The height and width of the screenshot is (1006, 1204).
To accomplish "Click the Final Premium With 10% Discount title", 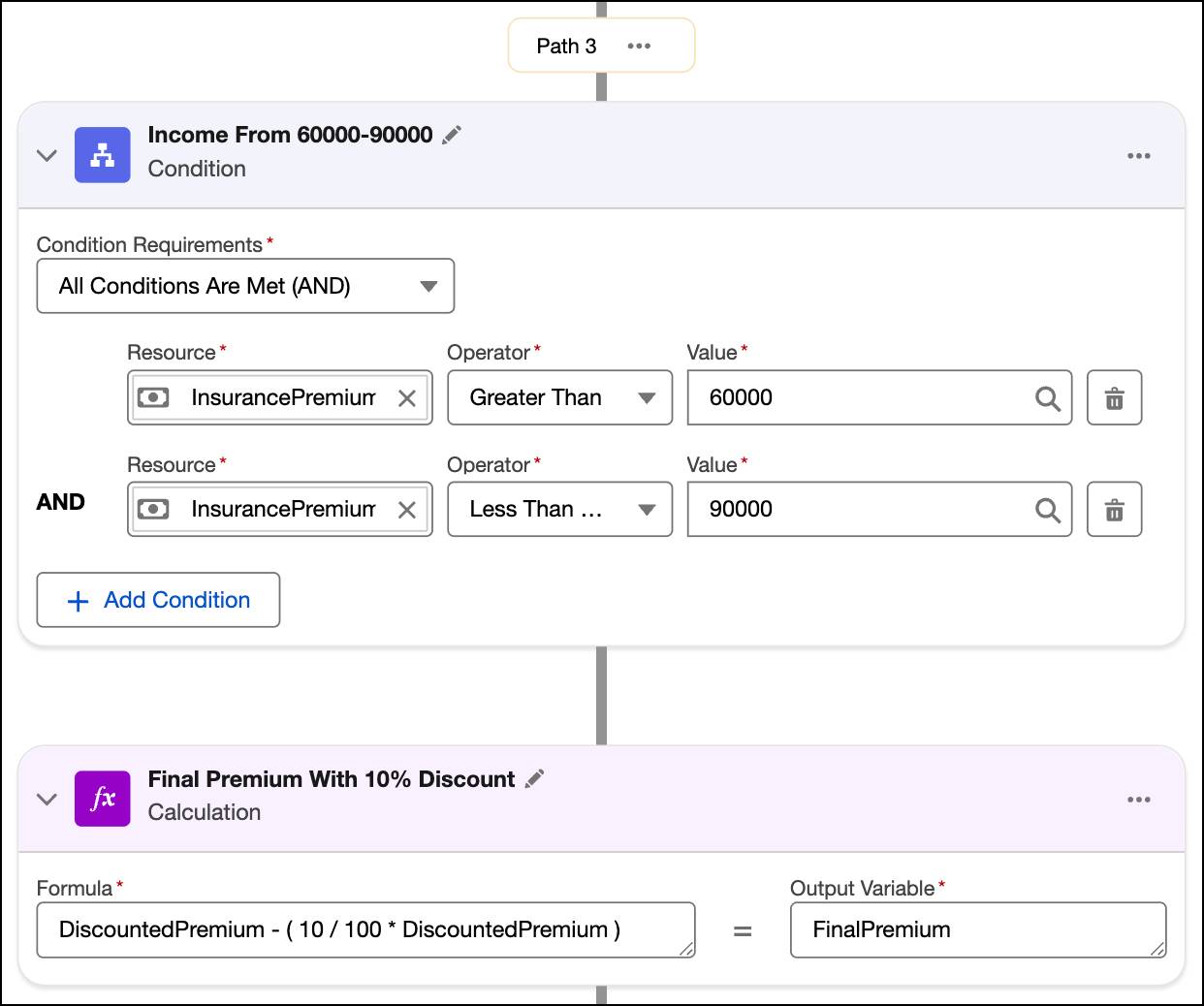I will pyautogui.click(x=332, y=779).
